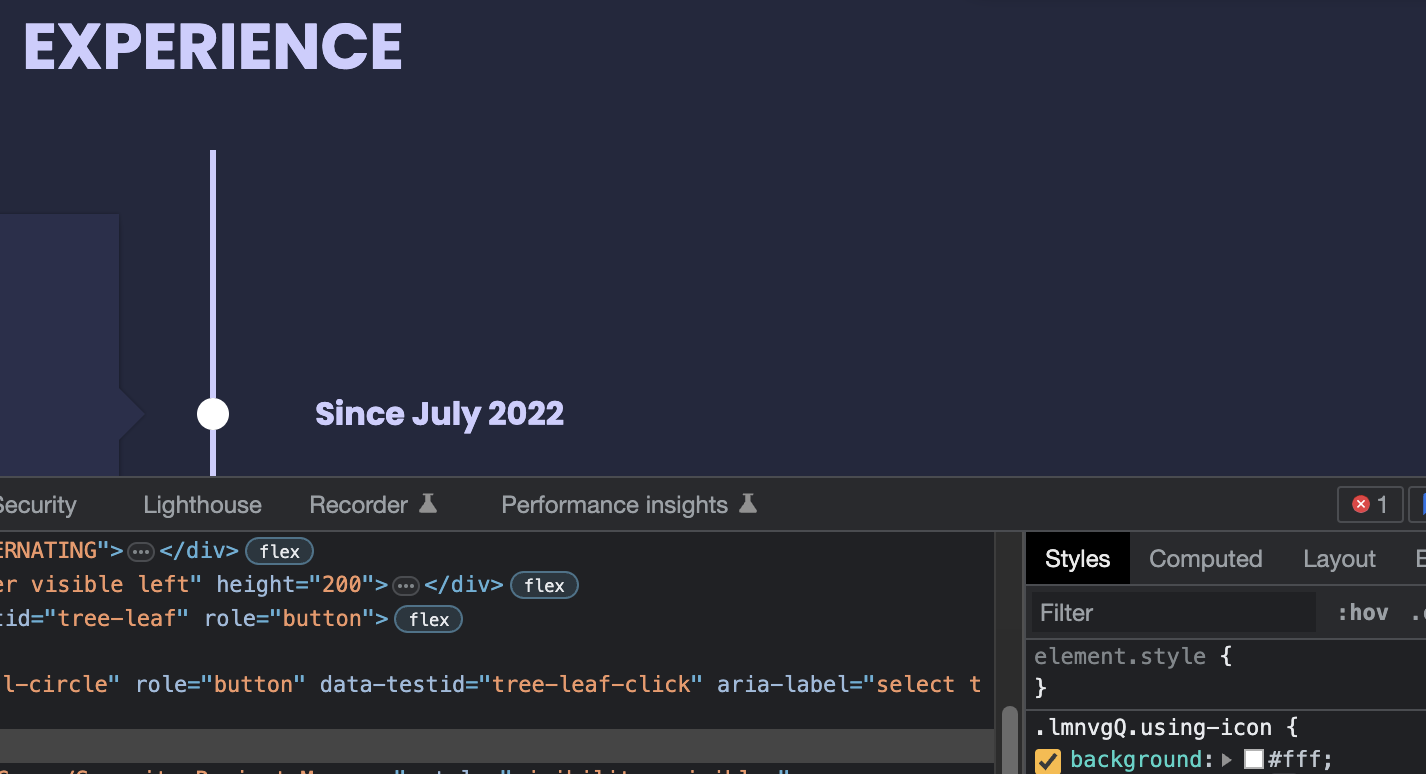Select the Lighthouse panel
The height and width of the screenshot is (774, 1426).
click(201, 504)
